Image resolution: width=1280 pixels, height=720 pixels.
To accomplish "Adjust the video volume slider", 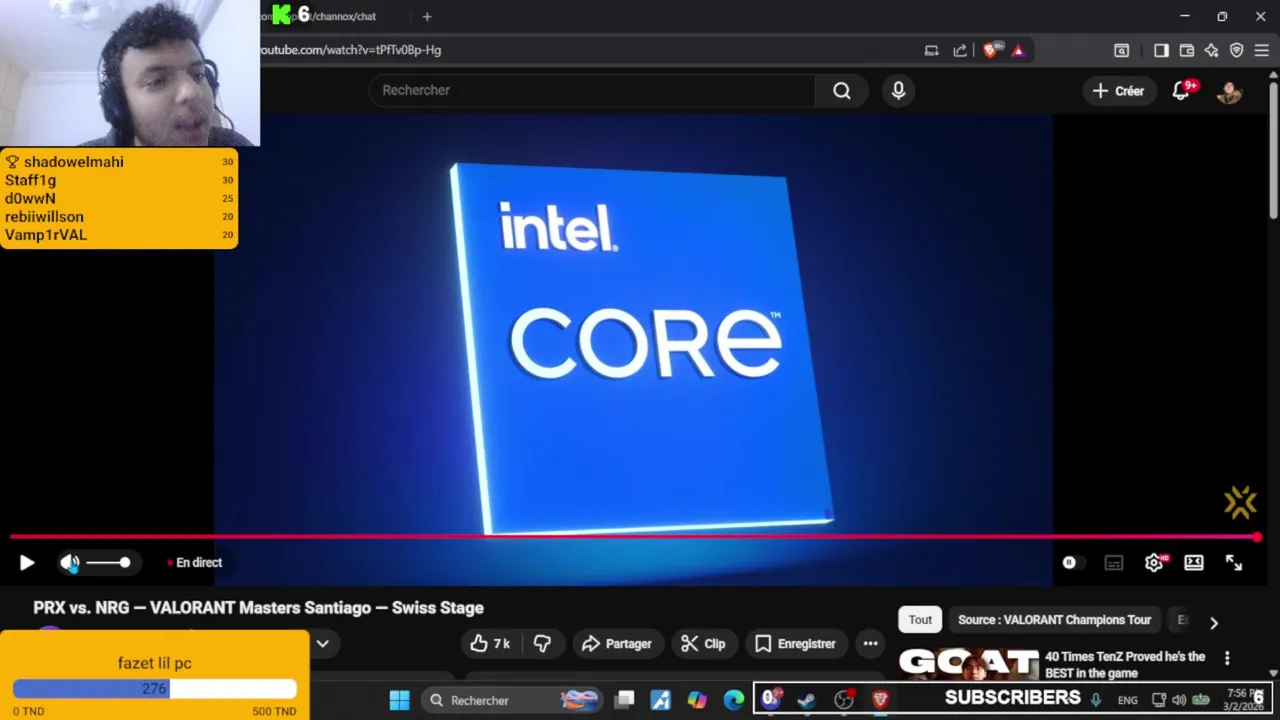I will tap(108, 563).
